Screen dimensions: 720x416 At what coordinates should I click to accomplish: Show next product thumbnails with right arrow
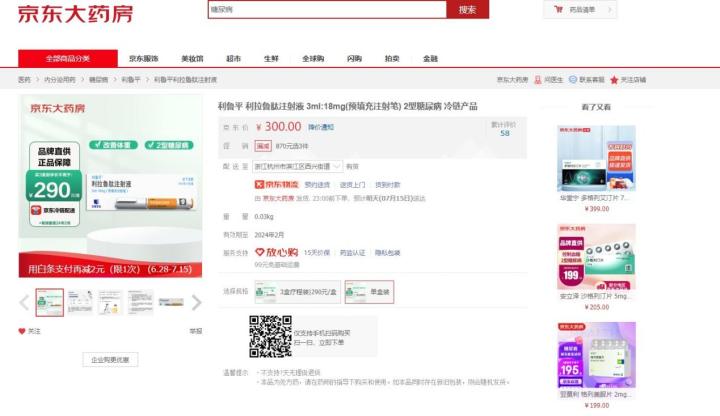point(196,302)
